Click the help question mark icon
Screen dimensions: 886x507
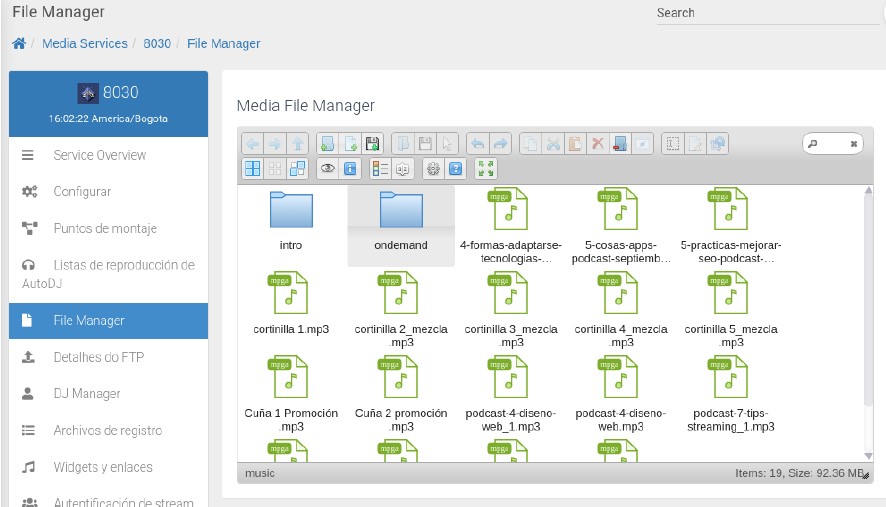click(x=455, y=169)
